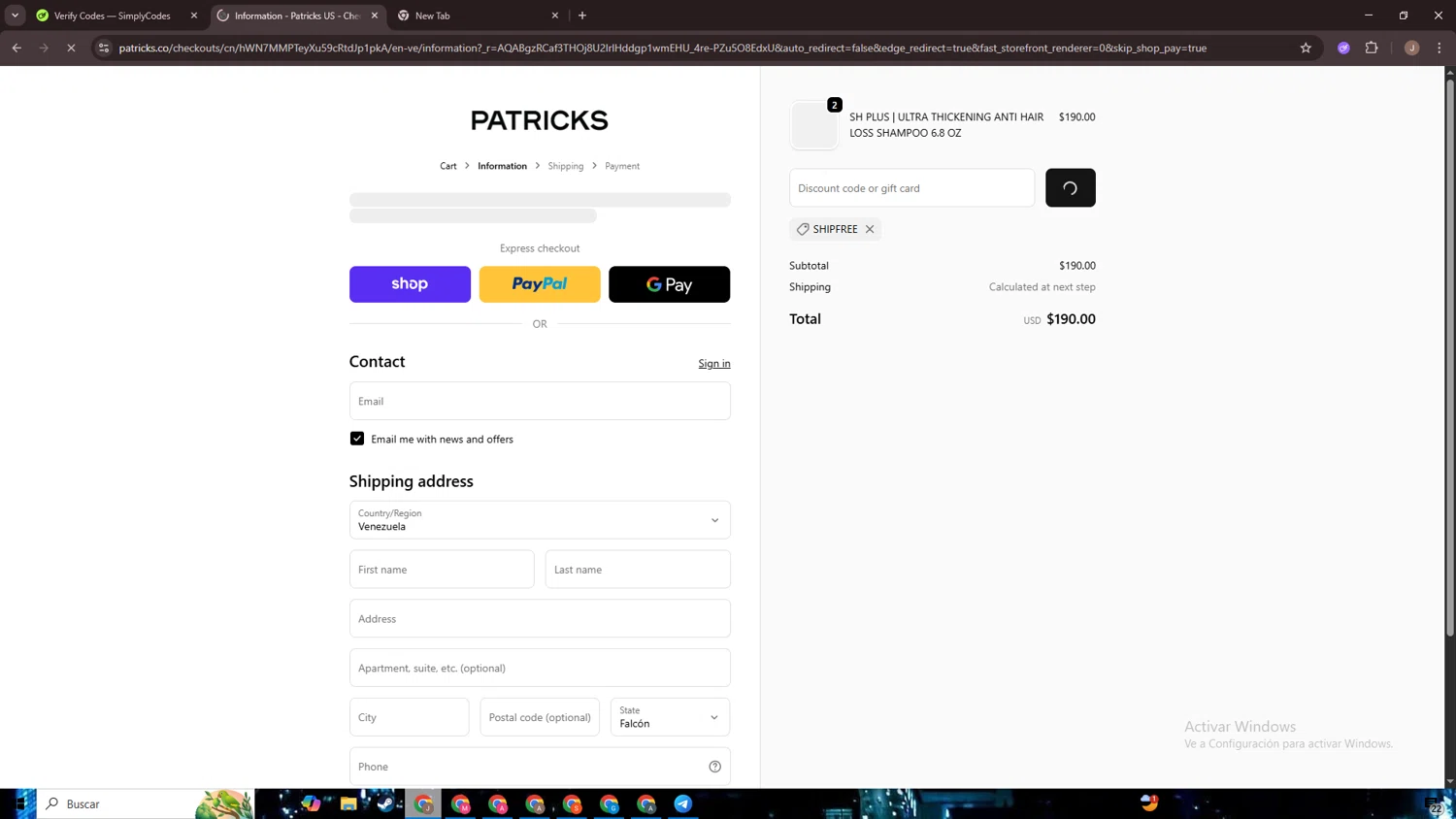The image size is (1456, 819).
Task: Select the Information - Patricks US tab
Action: pos(296,16)
